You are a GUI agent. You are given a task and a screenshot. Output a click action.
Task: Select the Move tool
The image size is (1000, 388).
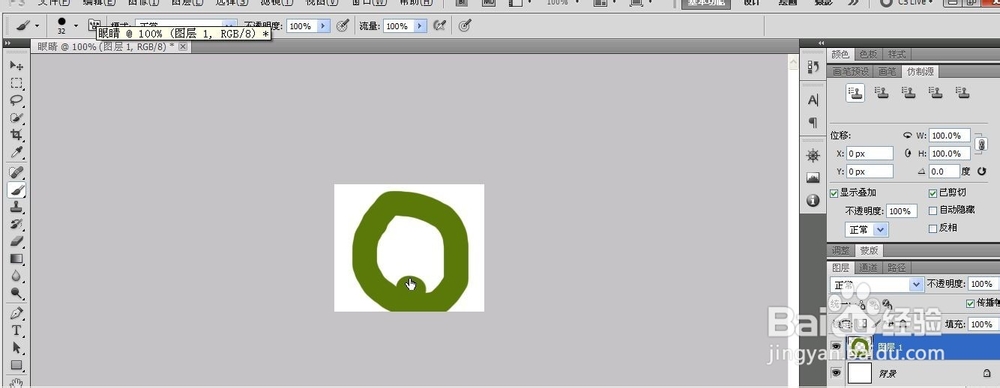(17, 66)
